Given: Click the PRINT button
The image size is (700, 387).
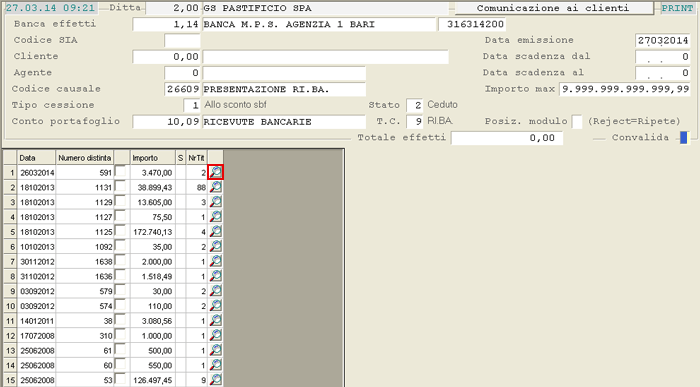Looking at the screenshot, I should 677,8.
